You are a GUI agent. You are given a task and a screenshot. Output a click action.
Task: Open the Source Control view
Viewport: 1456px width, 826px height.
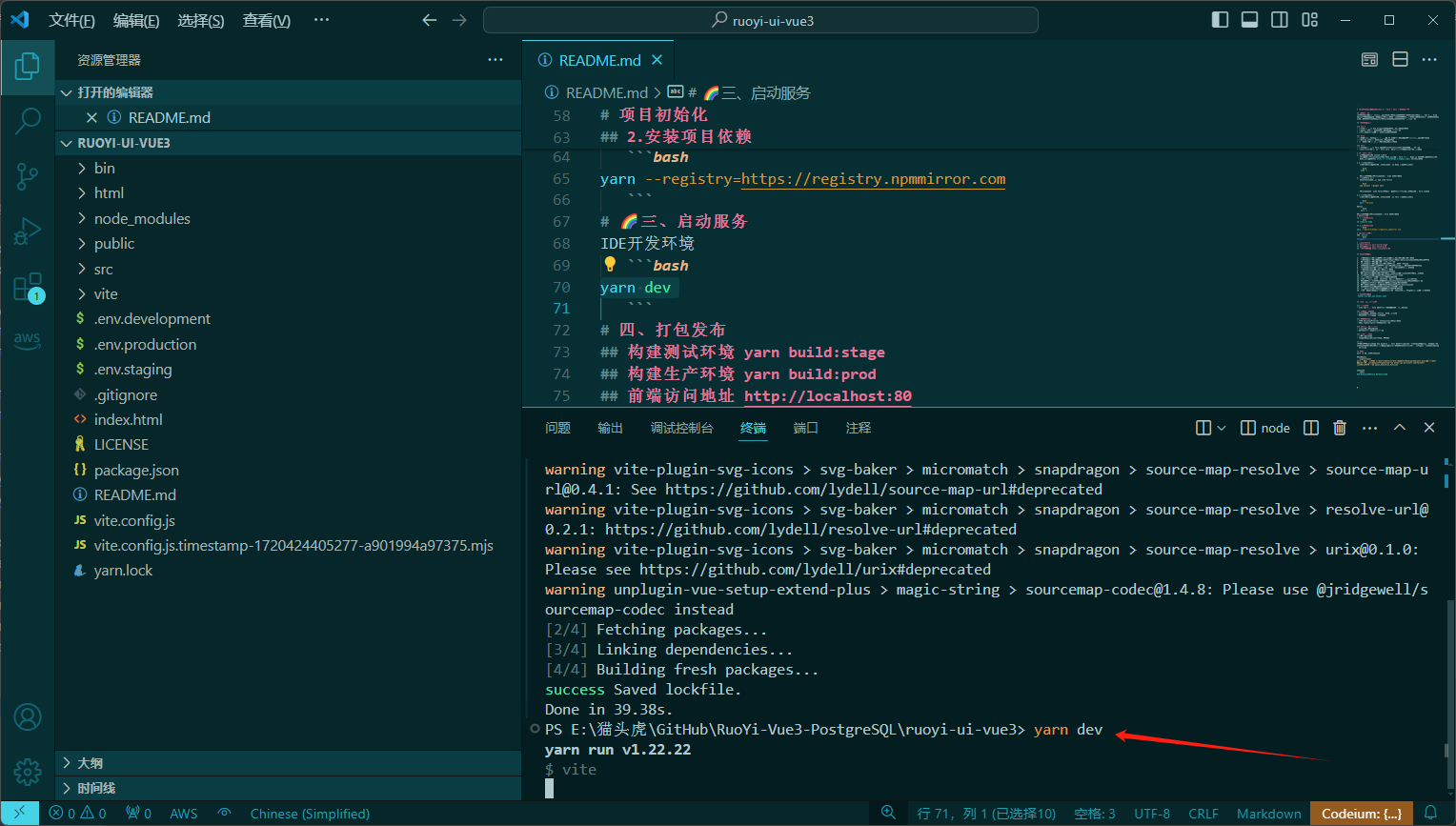coord(28,175)
